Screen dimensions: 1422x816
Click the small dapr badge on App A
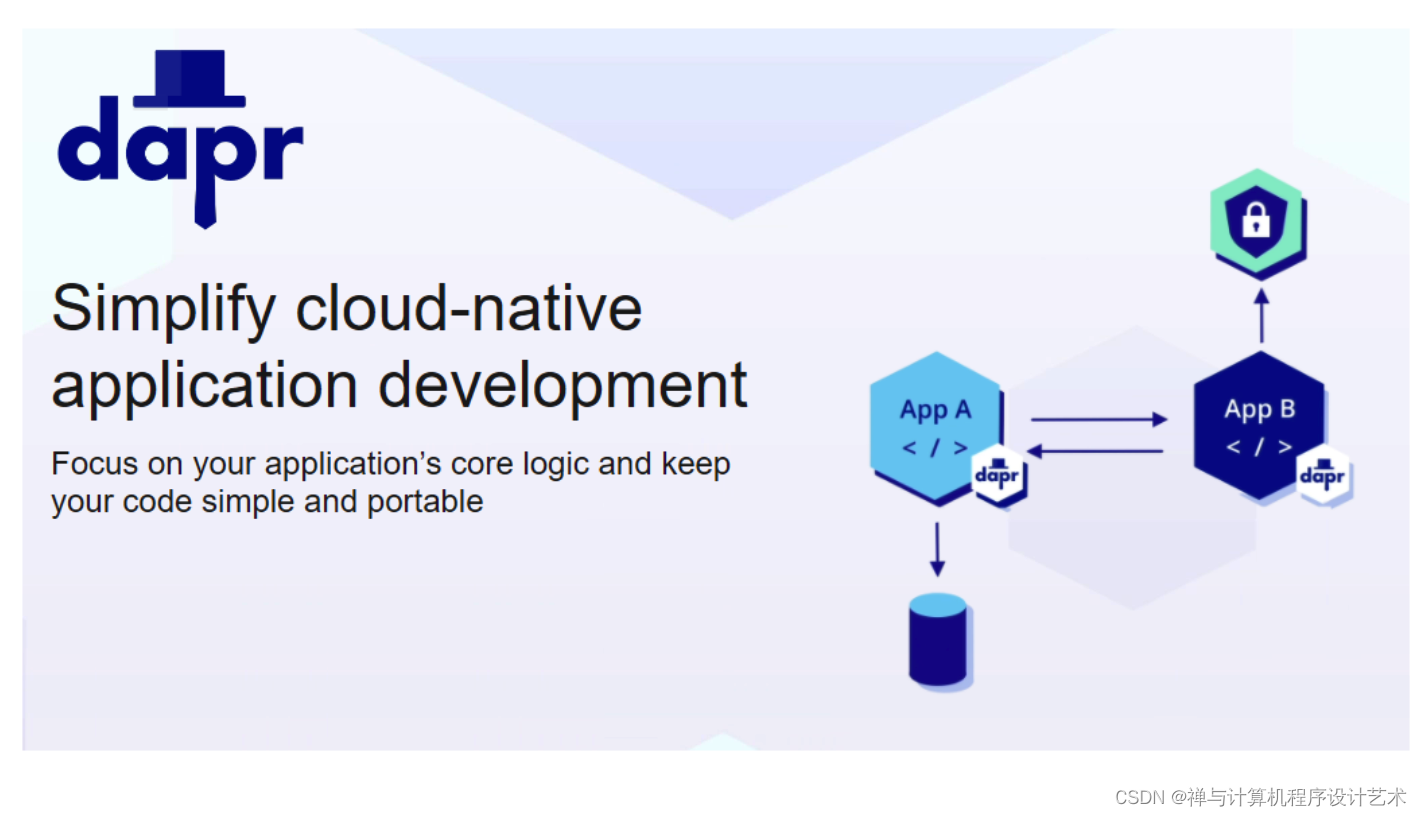click(x=997, y=475)
